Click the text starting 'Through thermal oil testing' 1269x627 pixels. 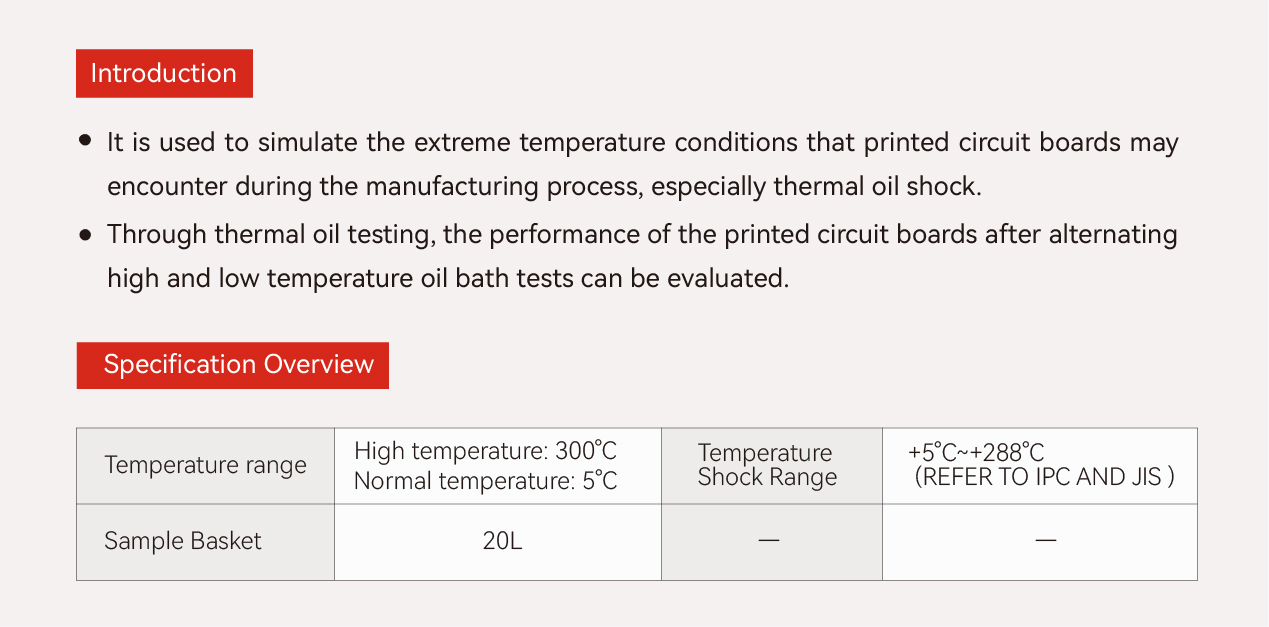click(x=643, y=234)
